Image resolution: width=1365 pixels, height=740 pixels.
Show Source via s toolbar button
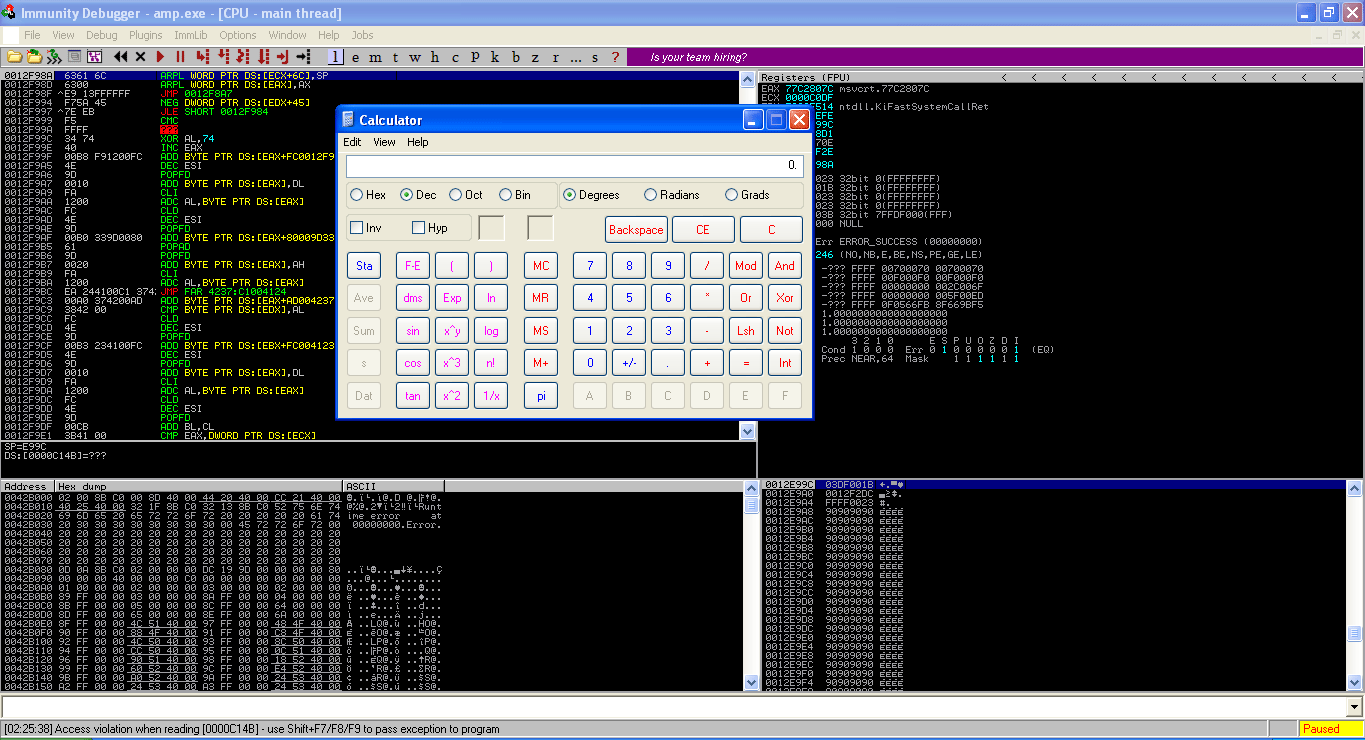point(595,57)
